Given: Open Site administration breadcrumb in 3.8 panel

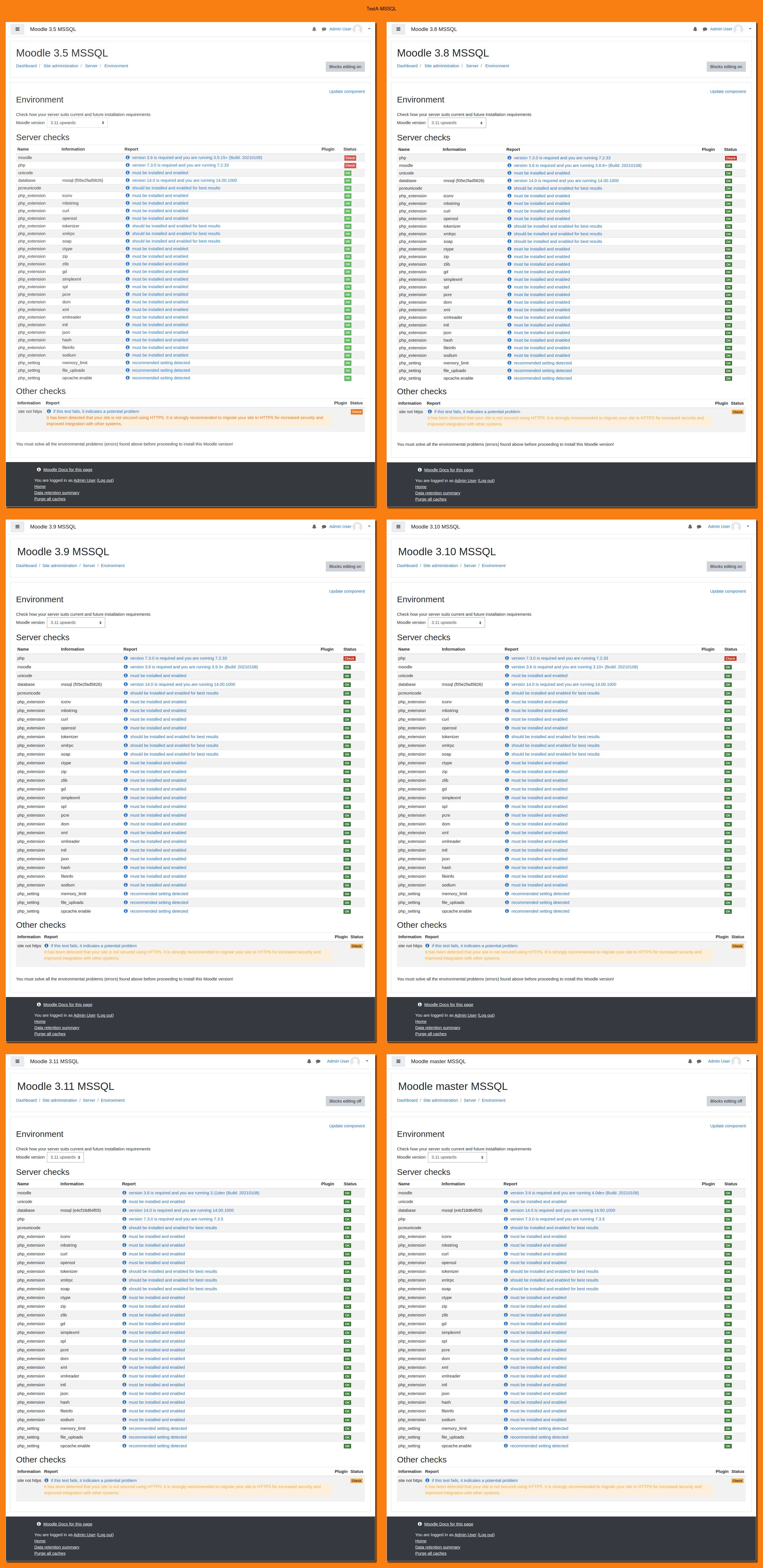Looking at the screenshot, I should click(442, 66).
